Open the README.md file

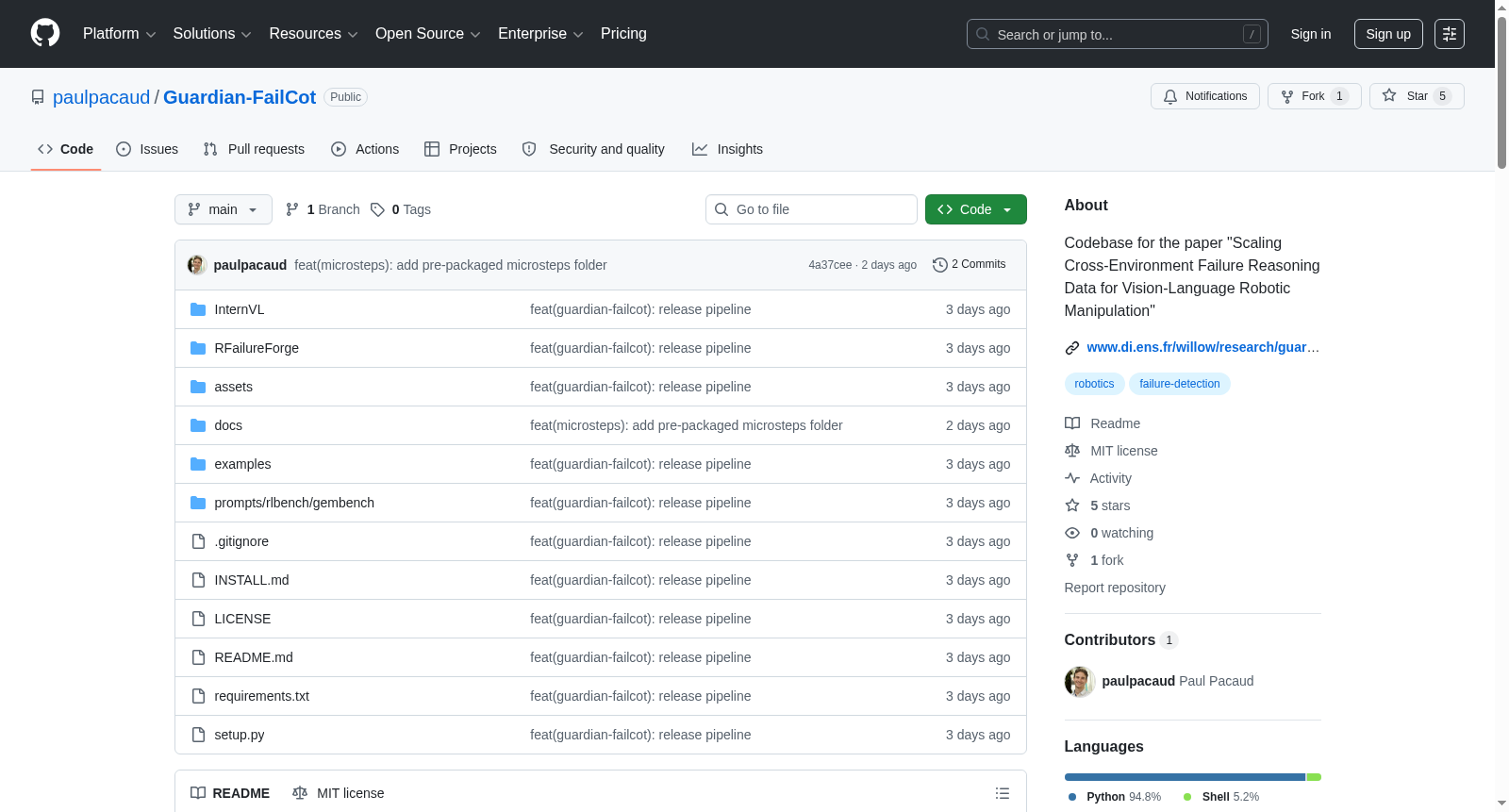254,657
